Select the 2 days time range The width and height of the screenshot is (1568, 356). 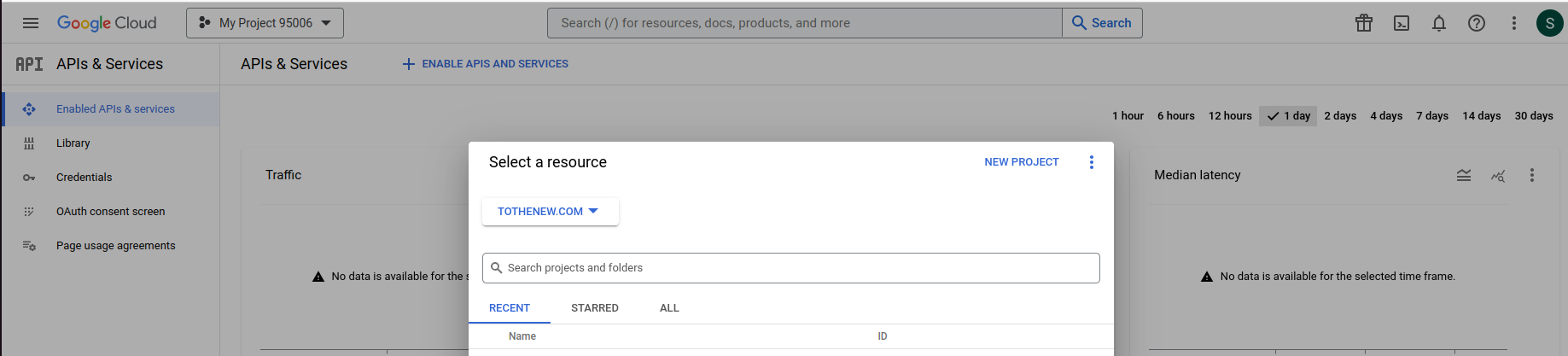pyautogui.click(x=1340, y=116)
